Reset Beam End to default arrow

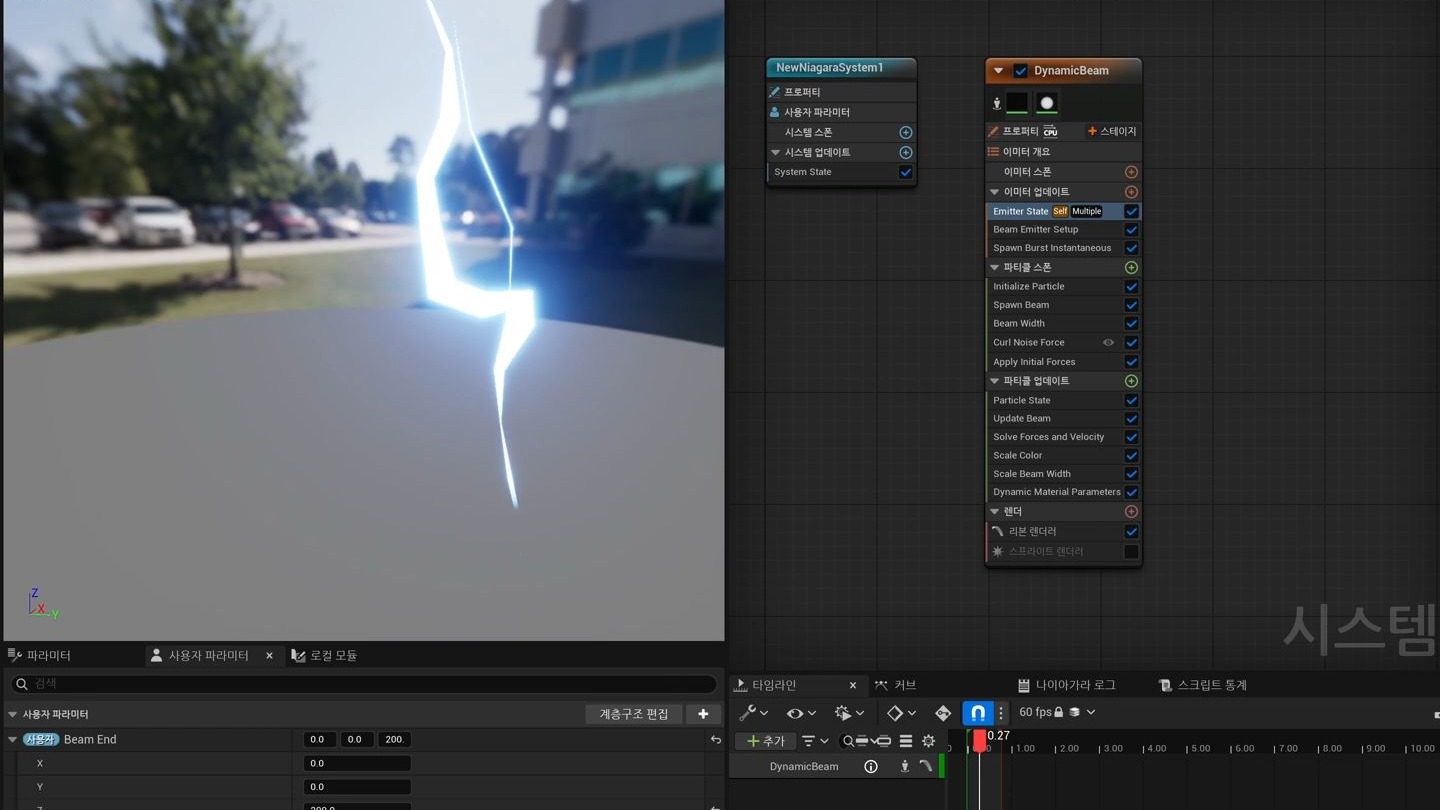pos(715,740)
